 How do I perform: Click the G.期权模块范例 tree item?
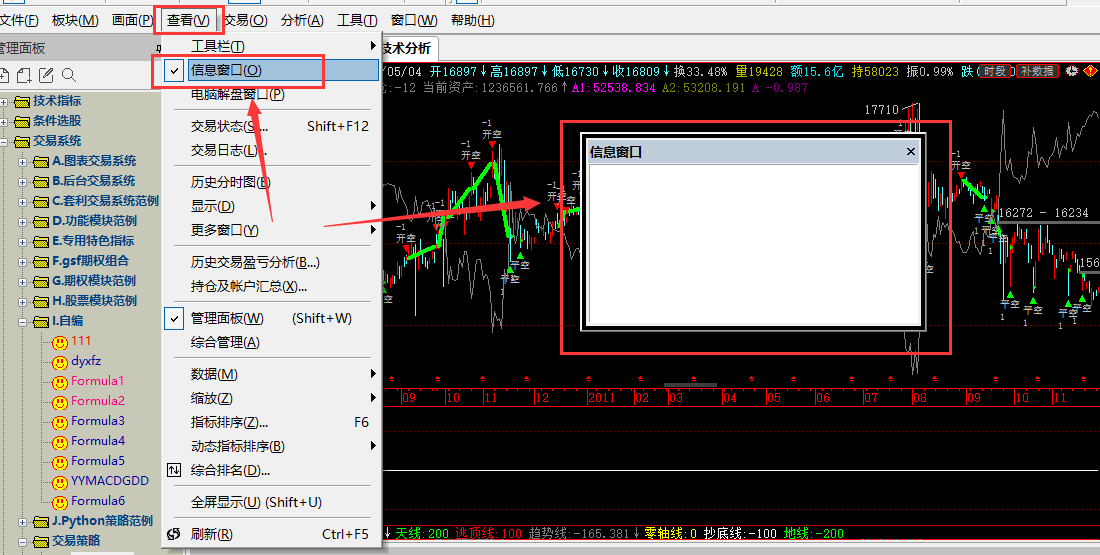click(94, 281)
